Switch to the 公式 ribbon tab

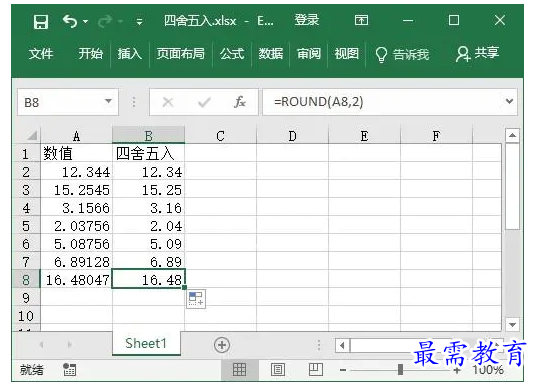point(232,54)
